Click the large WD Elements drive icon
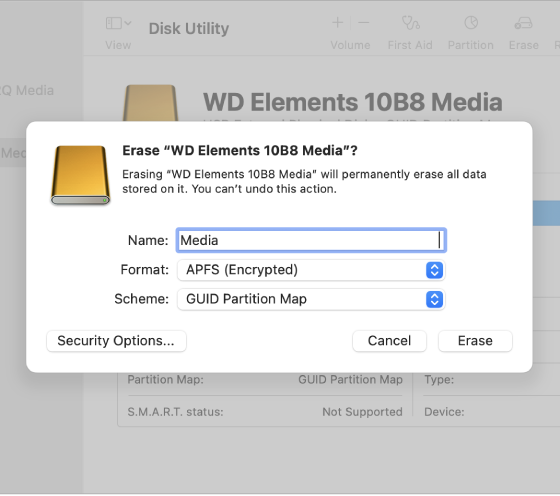This screenshot has height=496, width=560. (x=150, y=103)
